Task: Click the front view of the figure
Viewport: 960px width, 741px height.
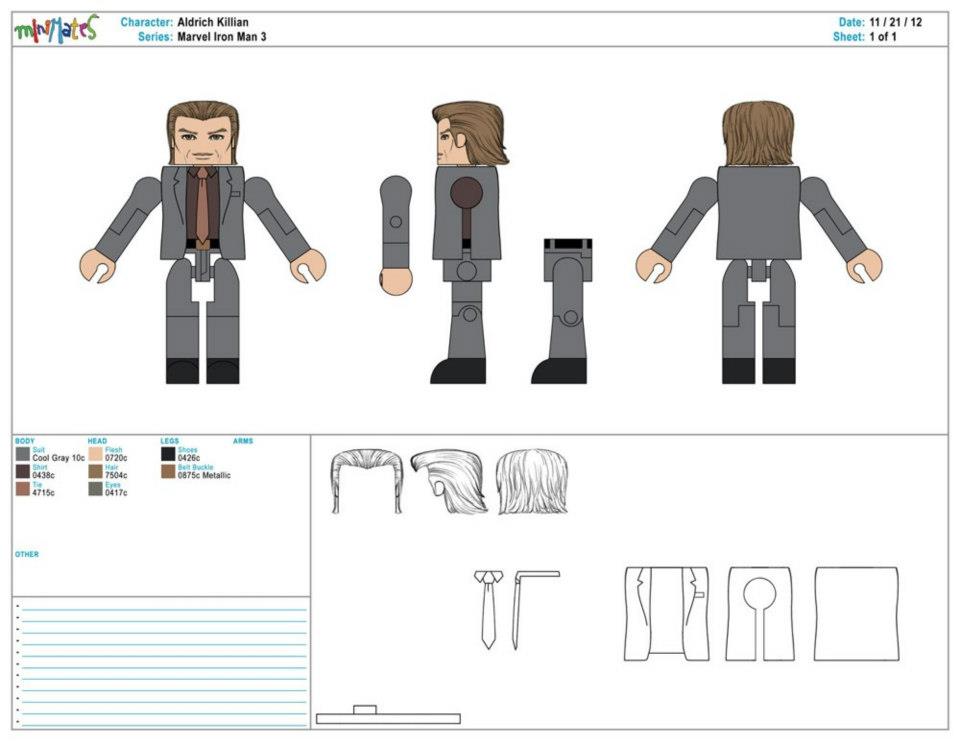Action: (203, 243)
